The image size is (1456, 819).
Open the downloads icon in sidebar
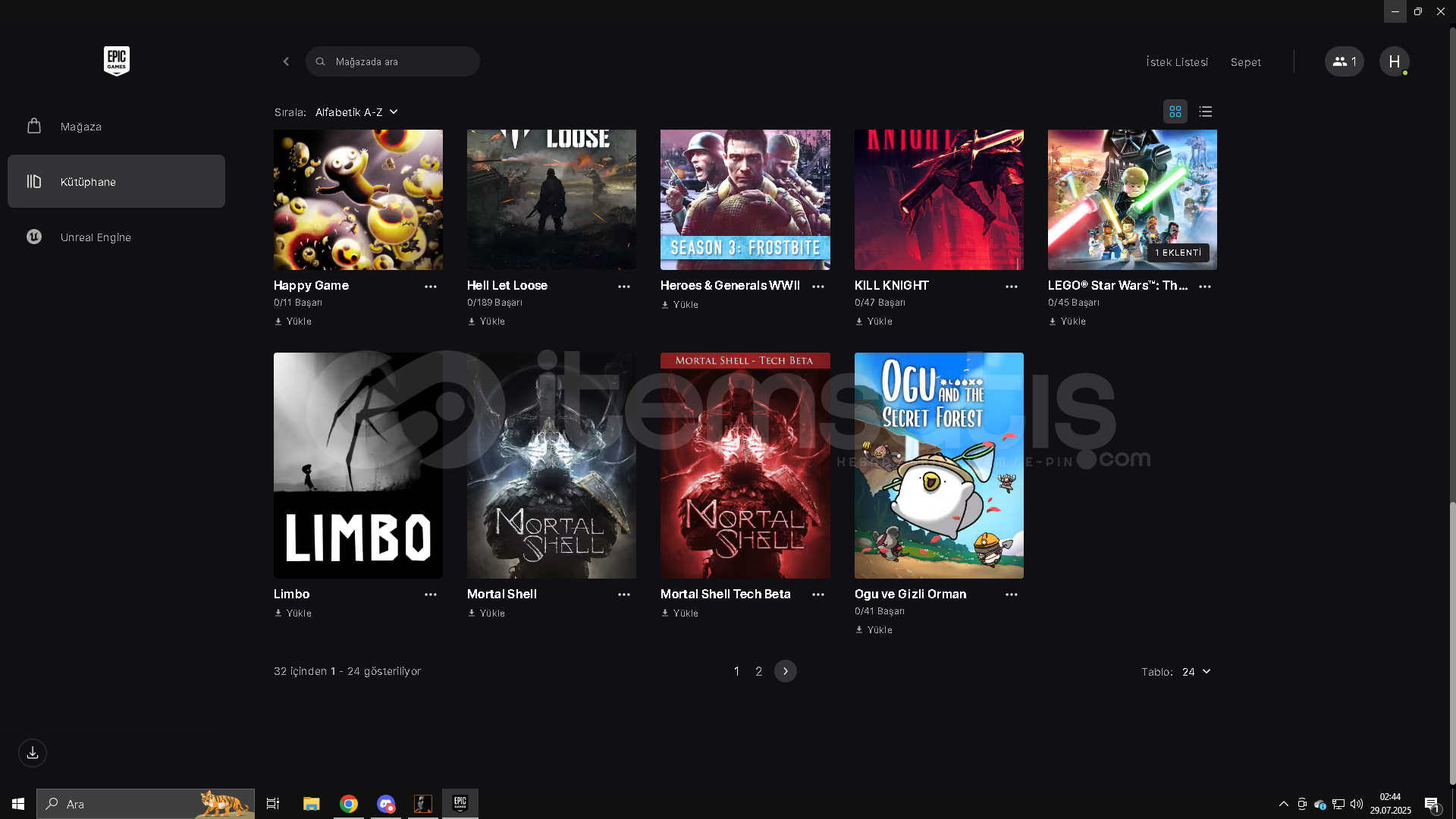pyautogui.click(x=33, y=753)
